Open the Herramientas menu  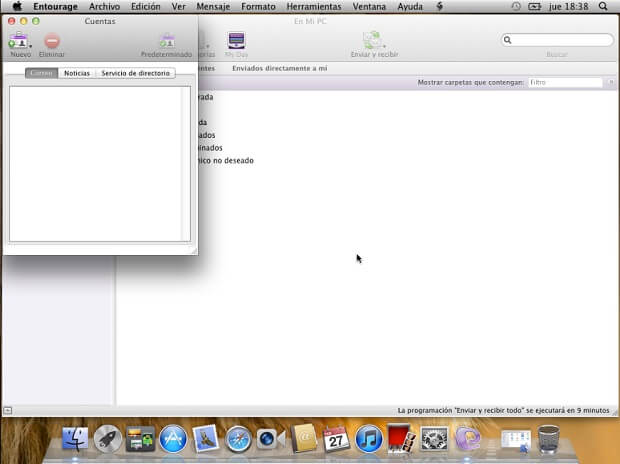(x=314, y=6)
